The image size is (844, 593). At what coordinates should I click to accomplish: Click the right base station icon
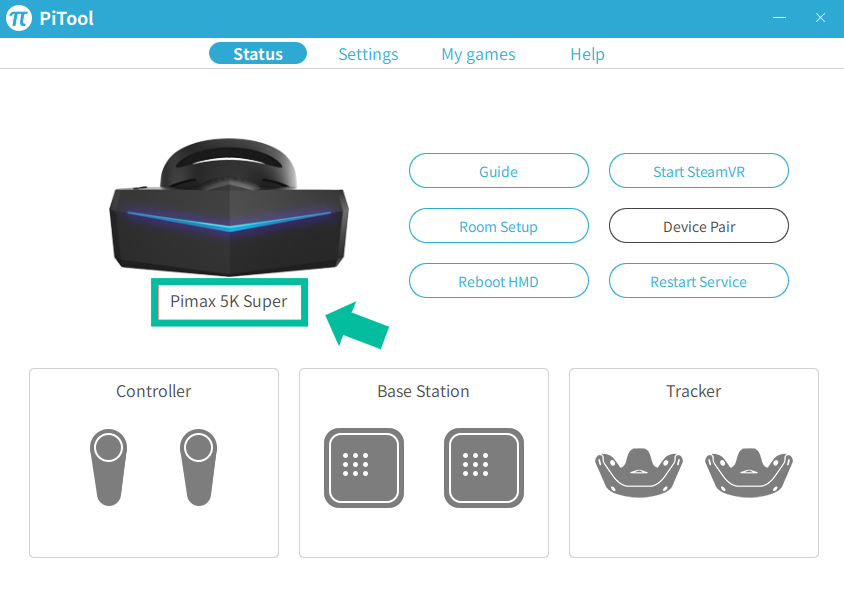(484, 468)
